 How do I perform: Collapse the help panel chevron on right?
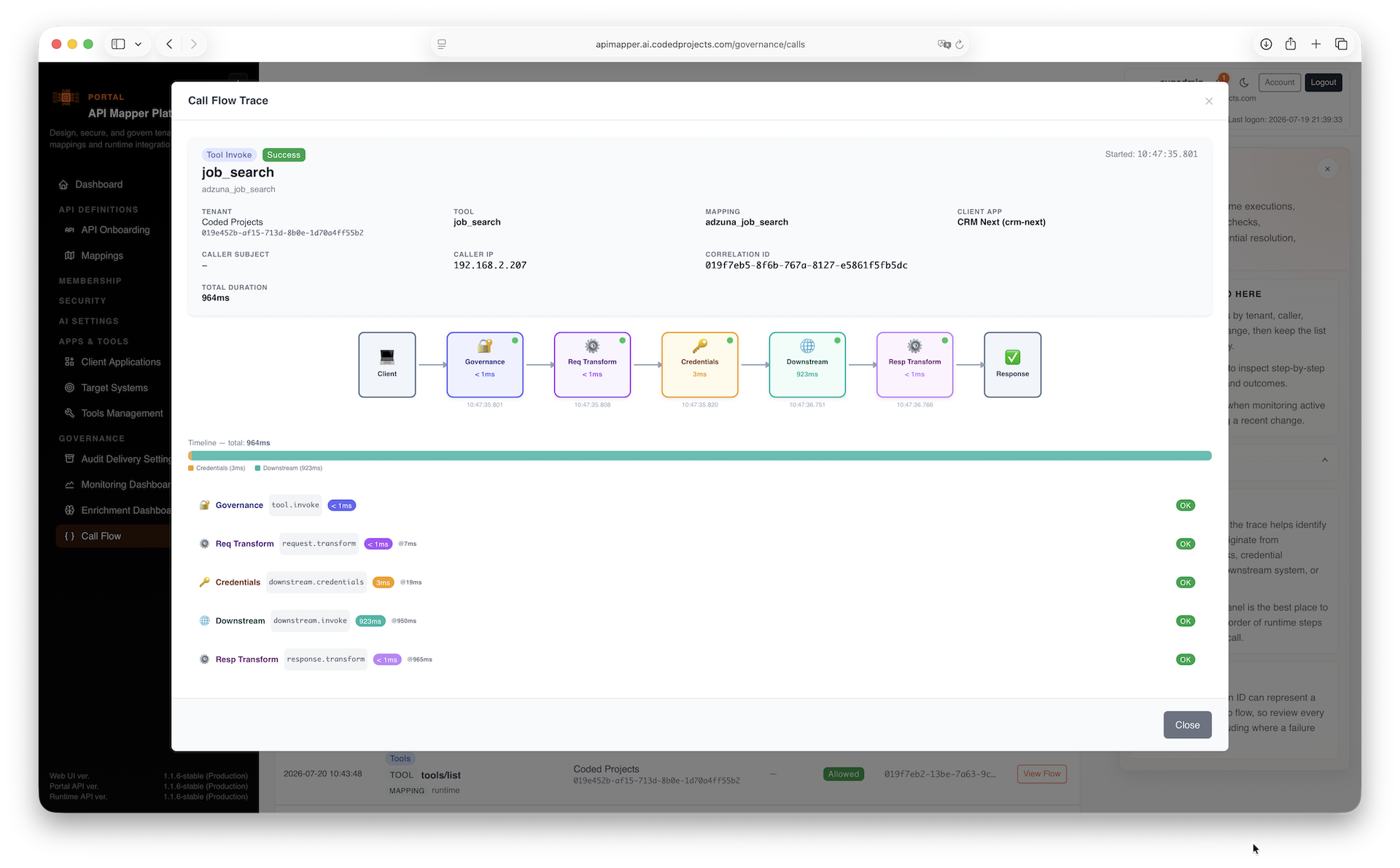(1325, 460)
